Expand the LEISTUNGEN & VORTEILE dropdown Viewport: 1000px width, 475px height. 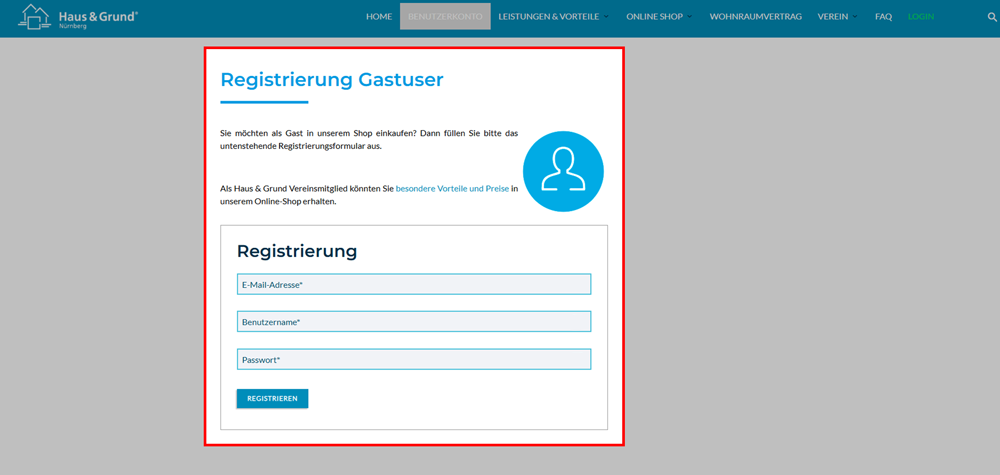pos(552,17)
